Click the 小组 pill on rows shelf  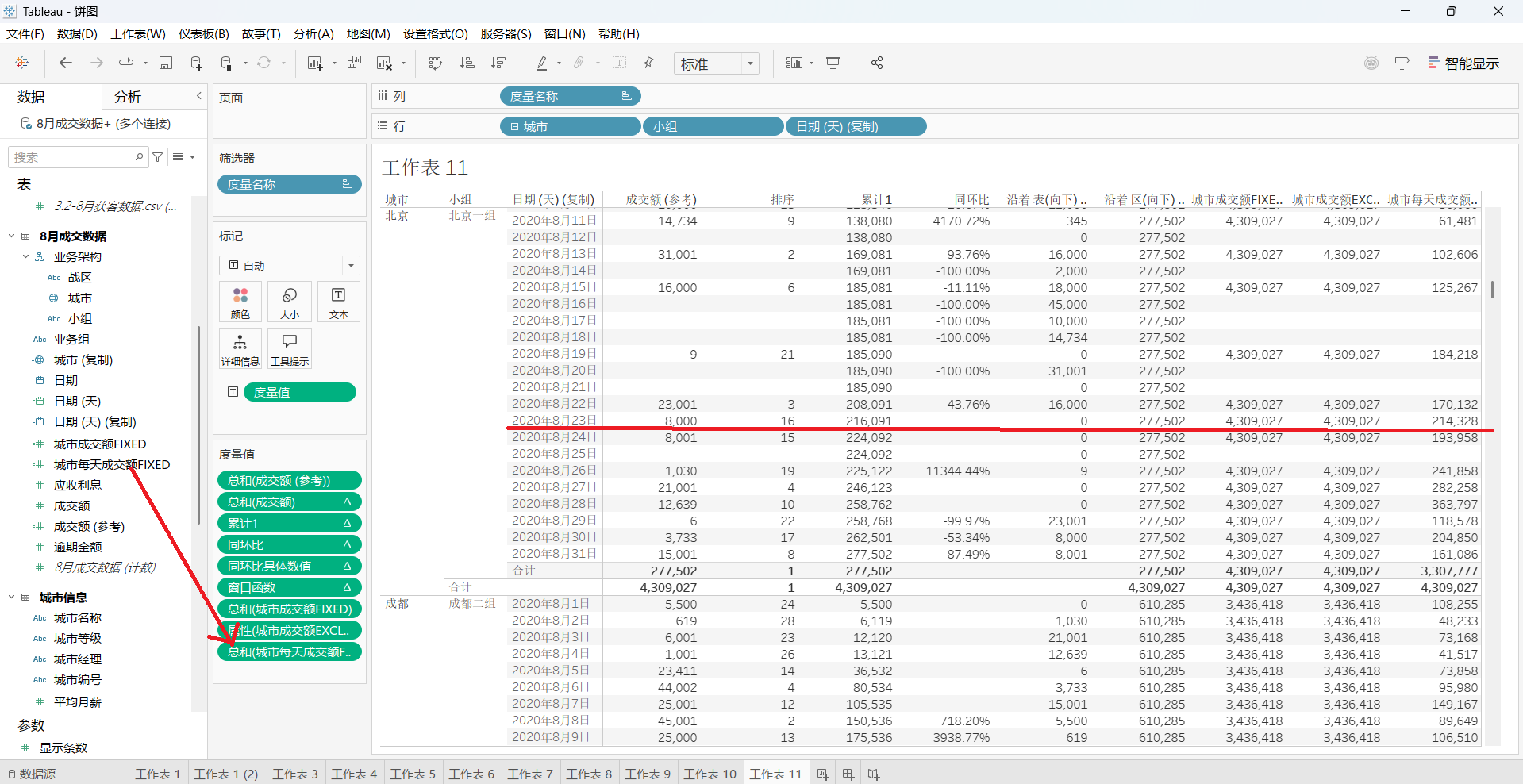[x=713, y=126]
